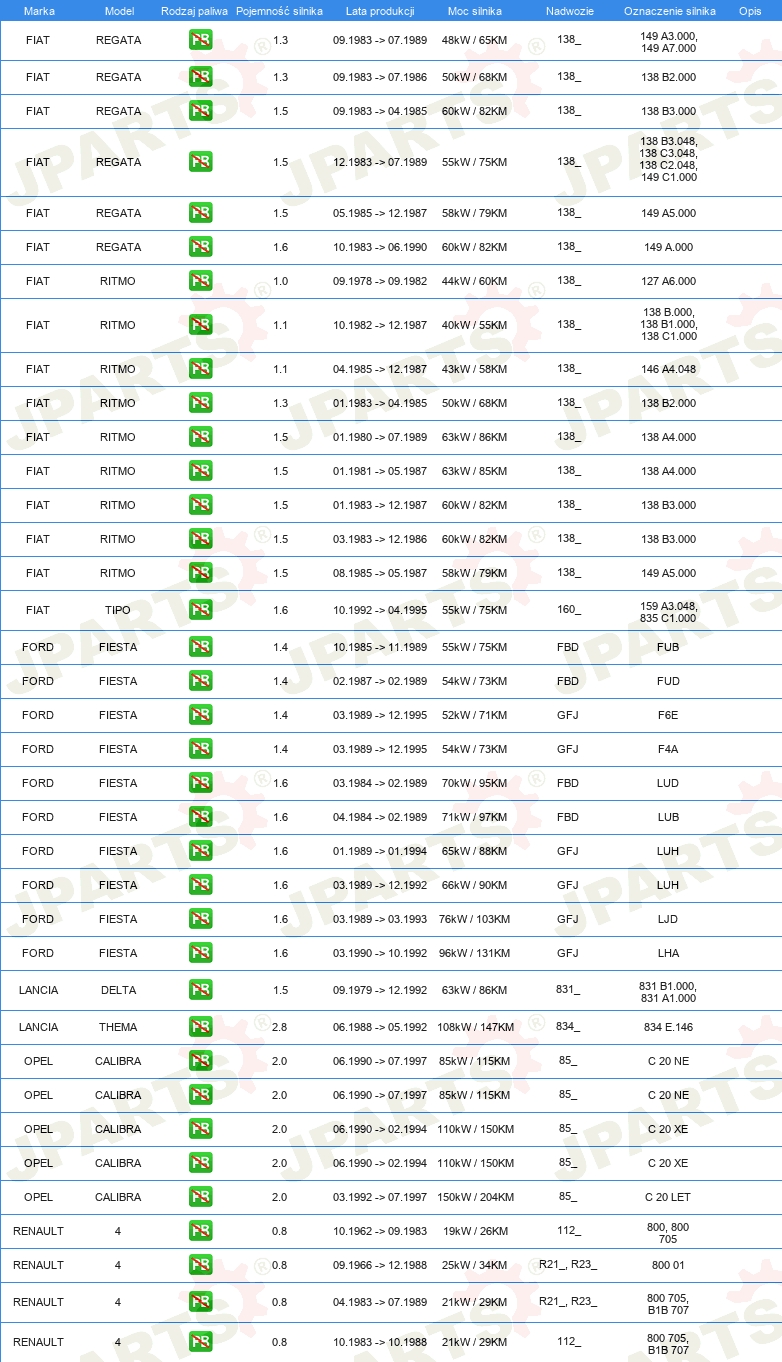782x1362 pixels.
Task: Click the Pojemność silnika column header
Action: pos(279,11)
